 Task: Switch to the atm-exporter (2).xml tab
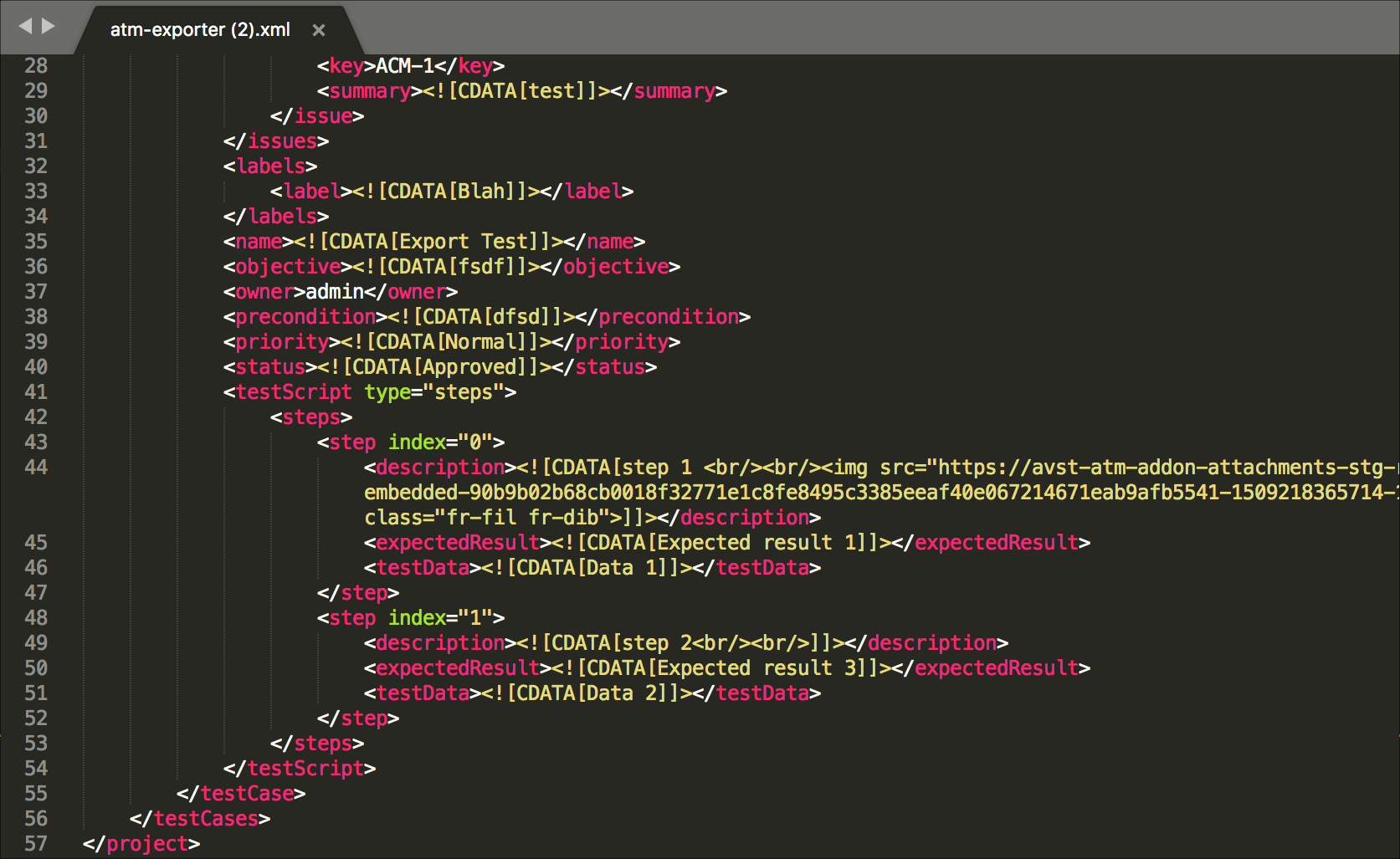[198, 29]
